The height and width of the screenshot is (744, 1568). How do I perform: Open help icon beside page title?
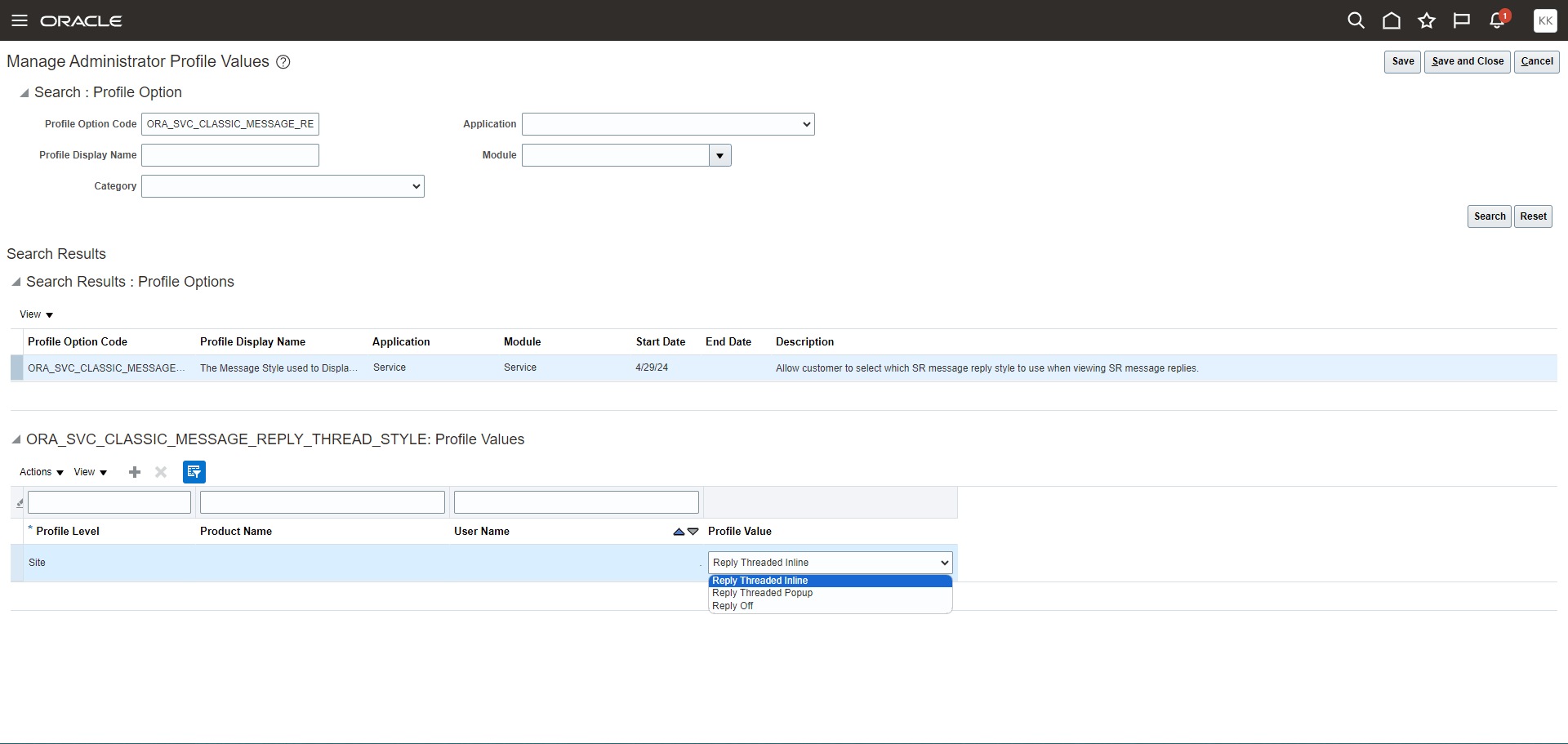click(x=283, y=62)
